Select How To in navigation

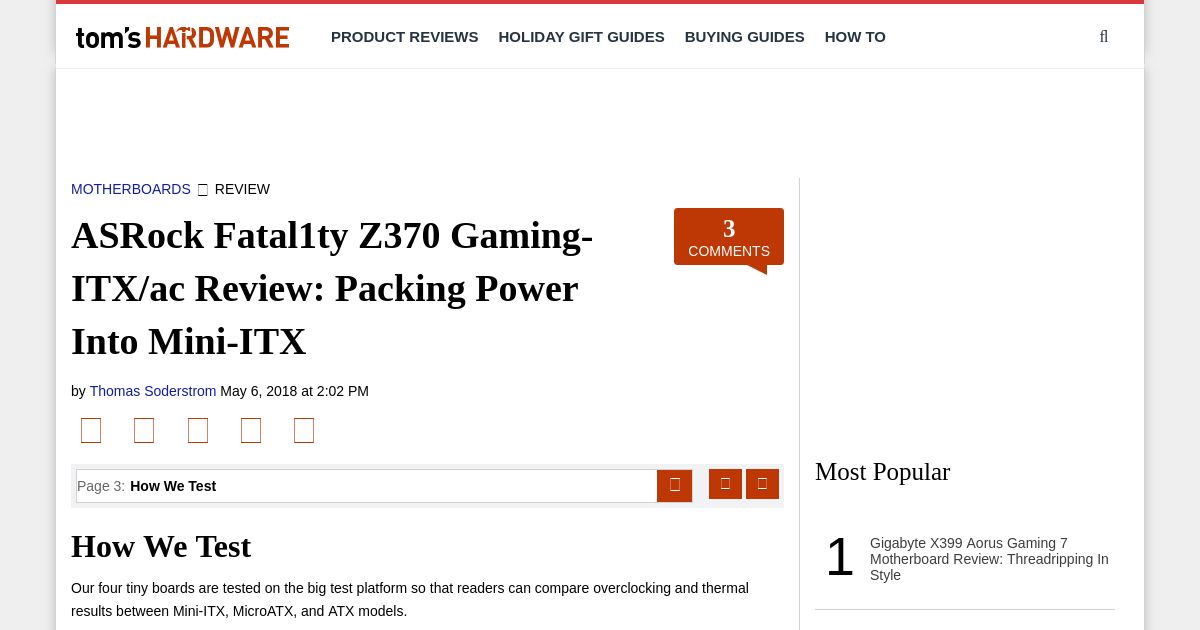[x=855, y=37]
